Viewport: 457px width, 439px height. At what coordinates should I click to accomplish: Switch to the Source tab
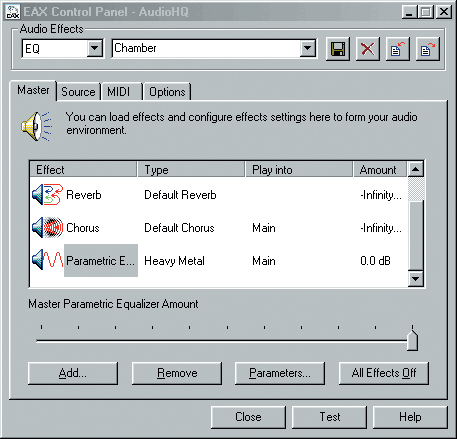click(x=78, y=92)
